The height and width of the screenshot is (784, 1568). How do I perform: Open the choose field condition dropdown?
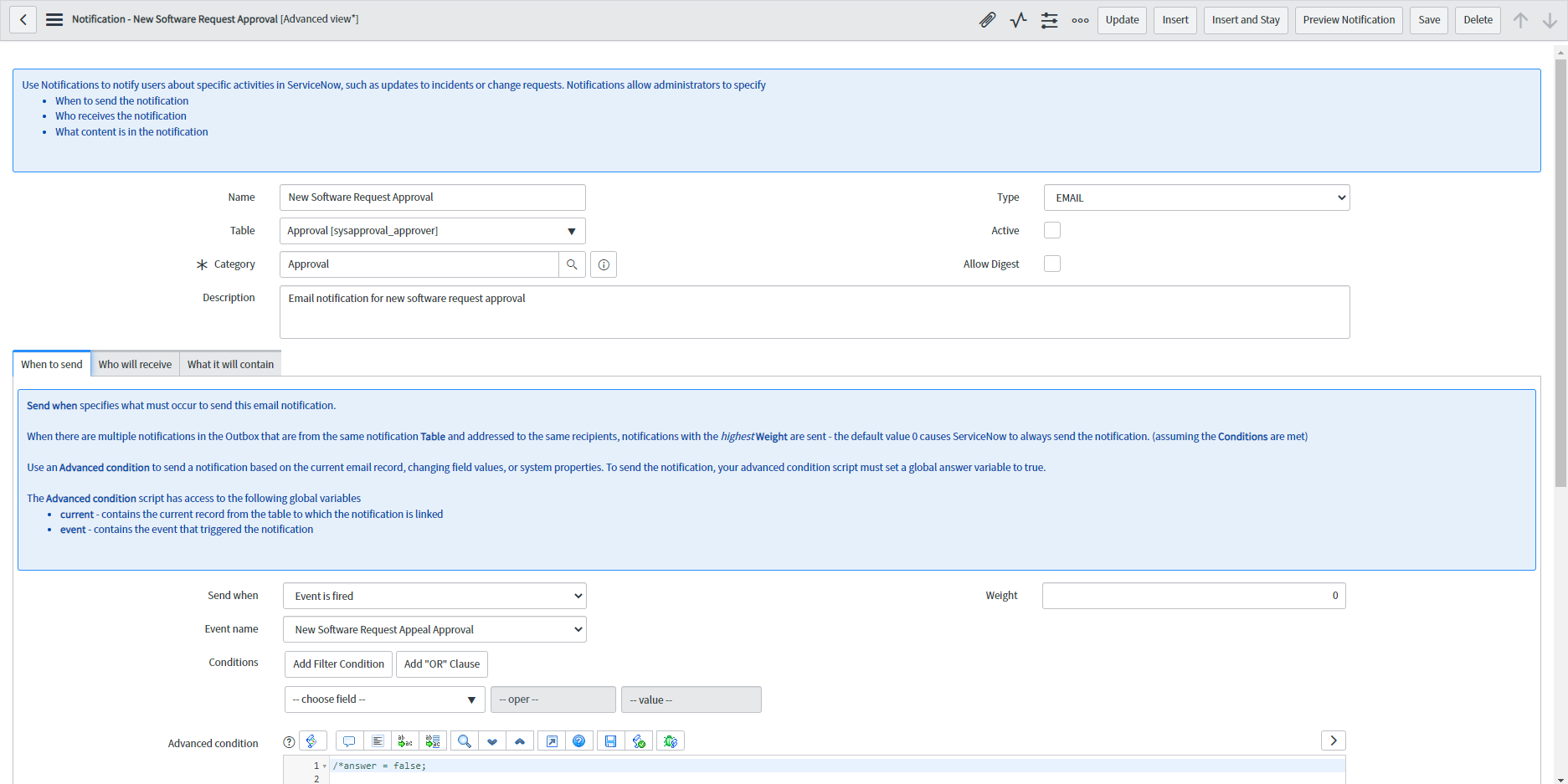[385, 699]
